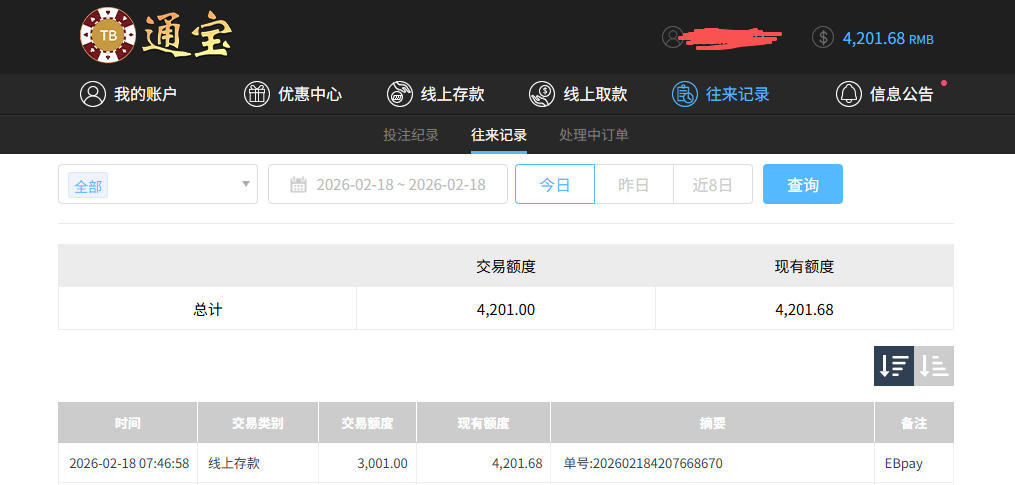1015x485 pixels.
Task: Click the 通宝 TB chip logo
Action: [x=107, y=35]
